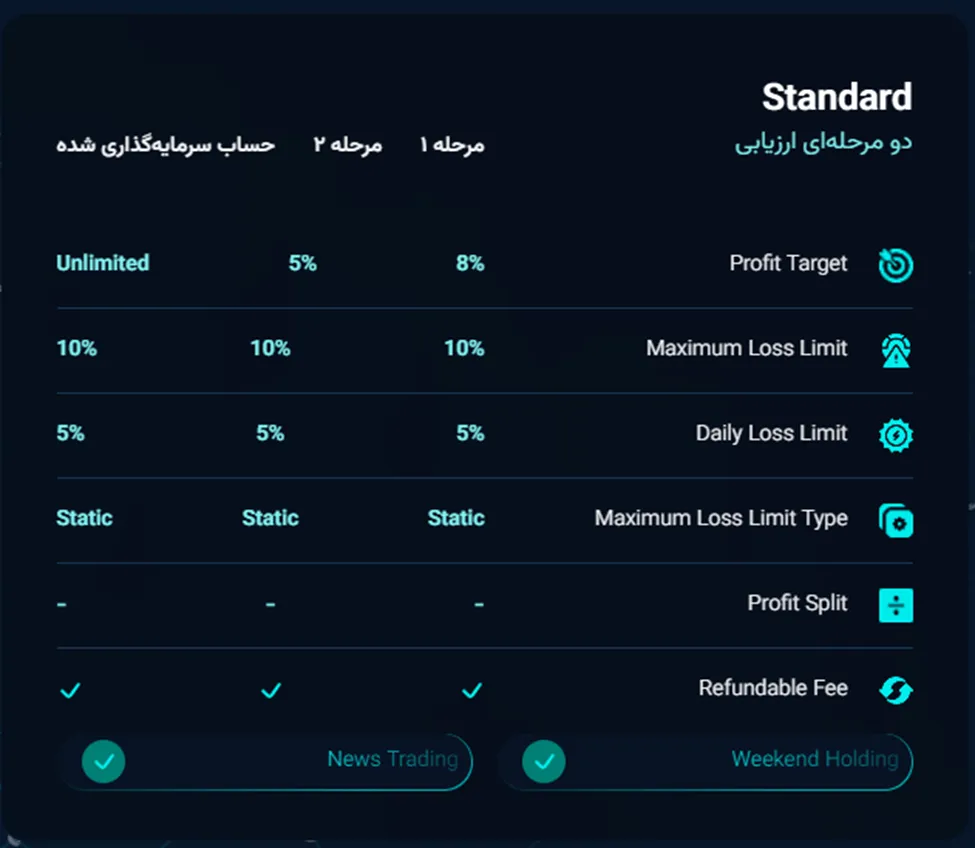The height and width of the screenshot is (848, 975).
Task: Click the Standard plan title
Action: 837,97
